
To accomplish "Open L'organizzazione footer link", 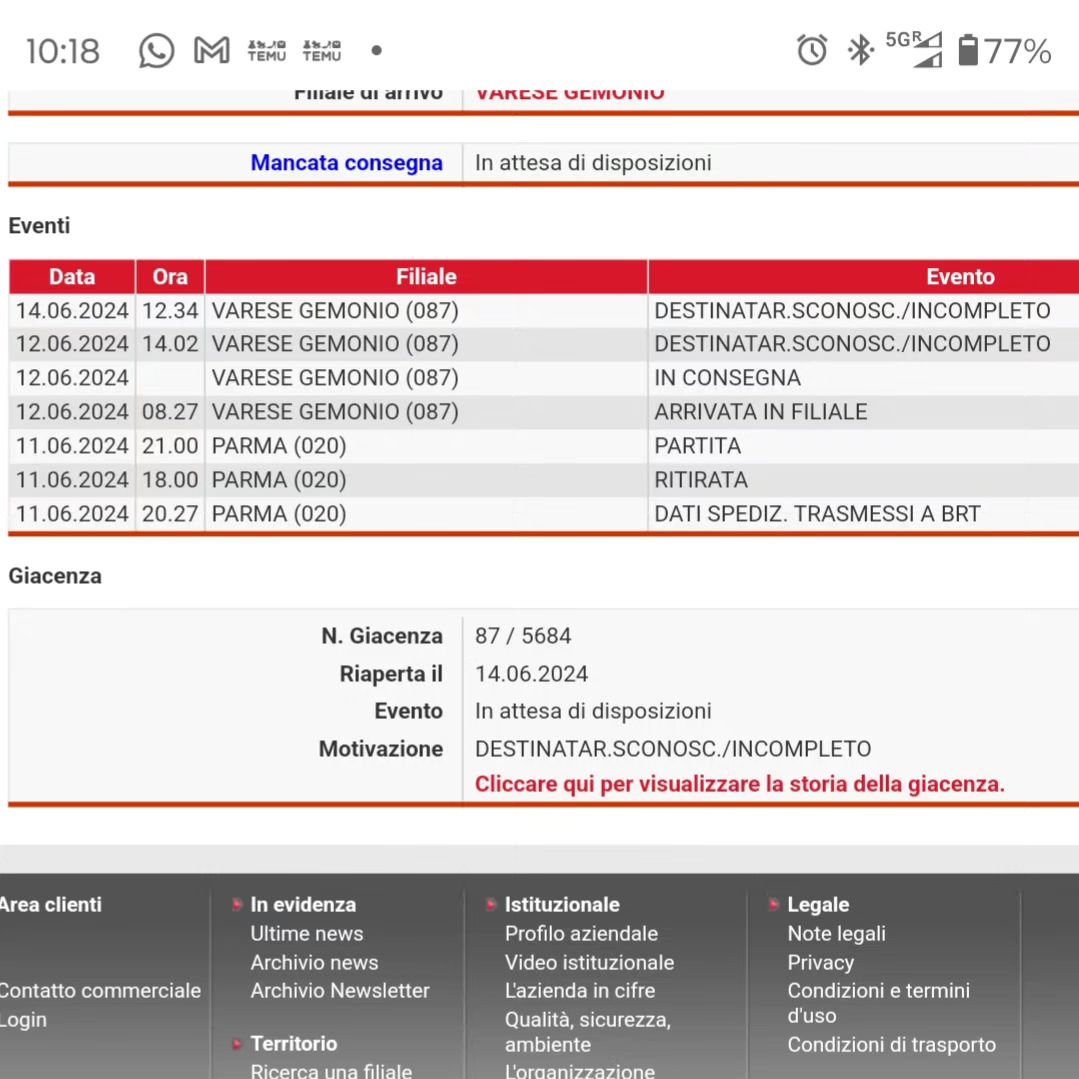I will [x=580, y=1070].
